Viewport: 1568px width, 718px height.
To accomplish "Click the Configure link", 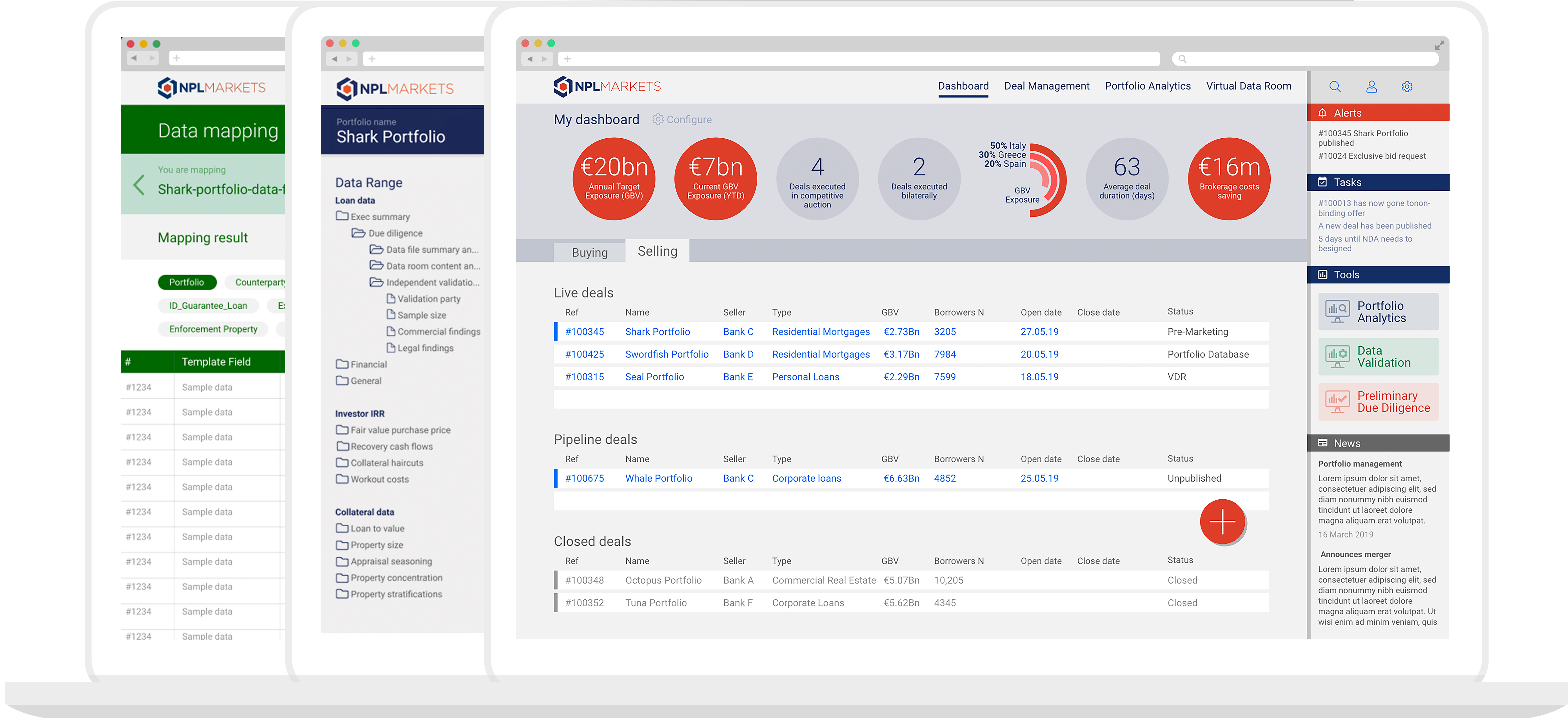I will (689, 120).
